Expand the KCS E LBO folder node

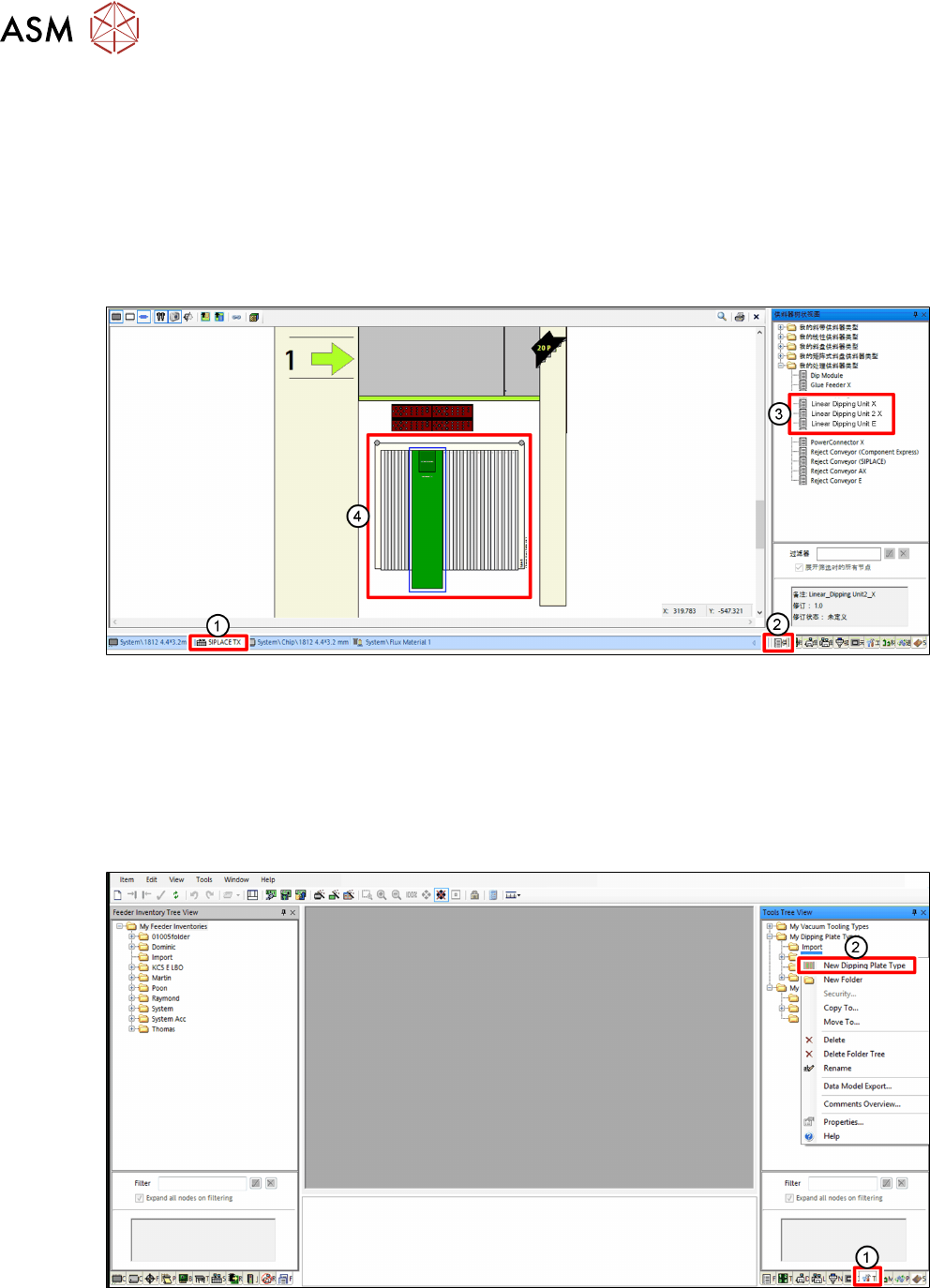point(132,967)
